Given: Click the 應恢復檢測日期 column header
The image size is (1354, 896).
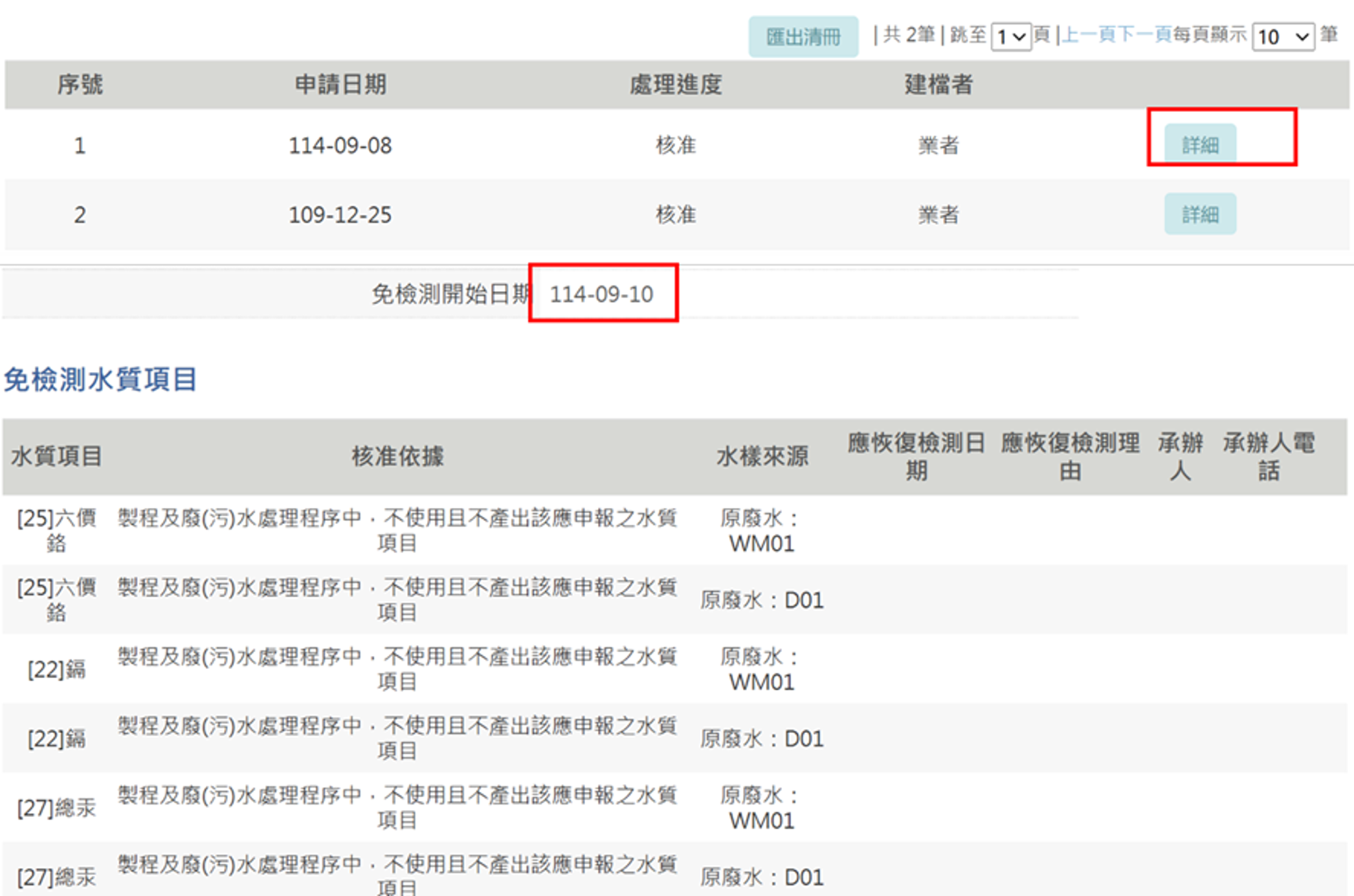Looking at the screenshot, I should point(916,457).
